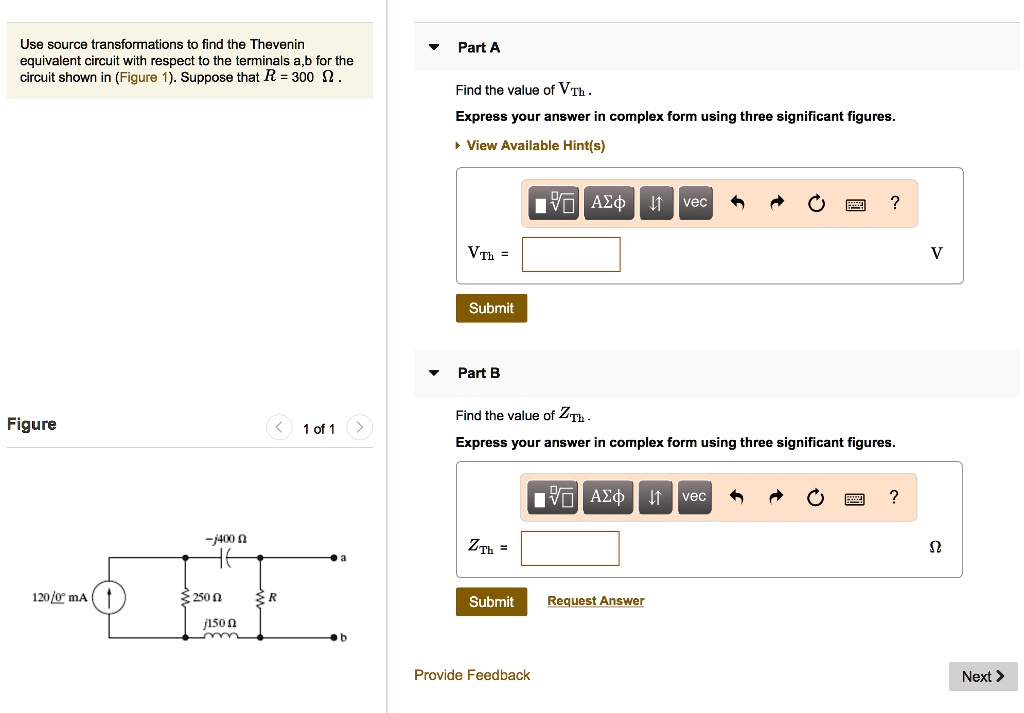The image size is (1024, 713).
Task: Focus the VTh answer input field
Action: pos(571,254)
